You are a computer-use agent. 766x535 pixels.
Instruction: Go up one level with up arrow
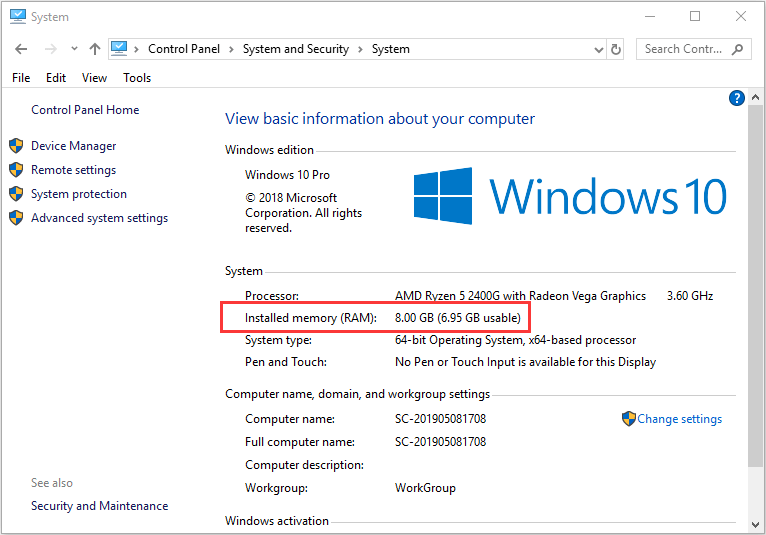[95, 49]
